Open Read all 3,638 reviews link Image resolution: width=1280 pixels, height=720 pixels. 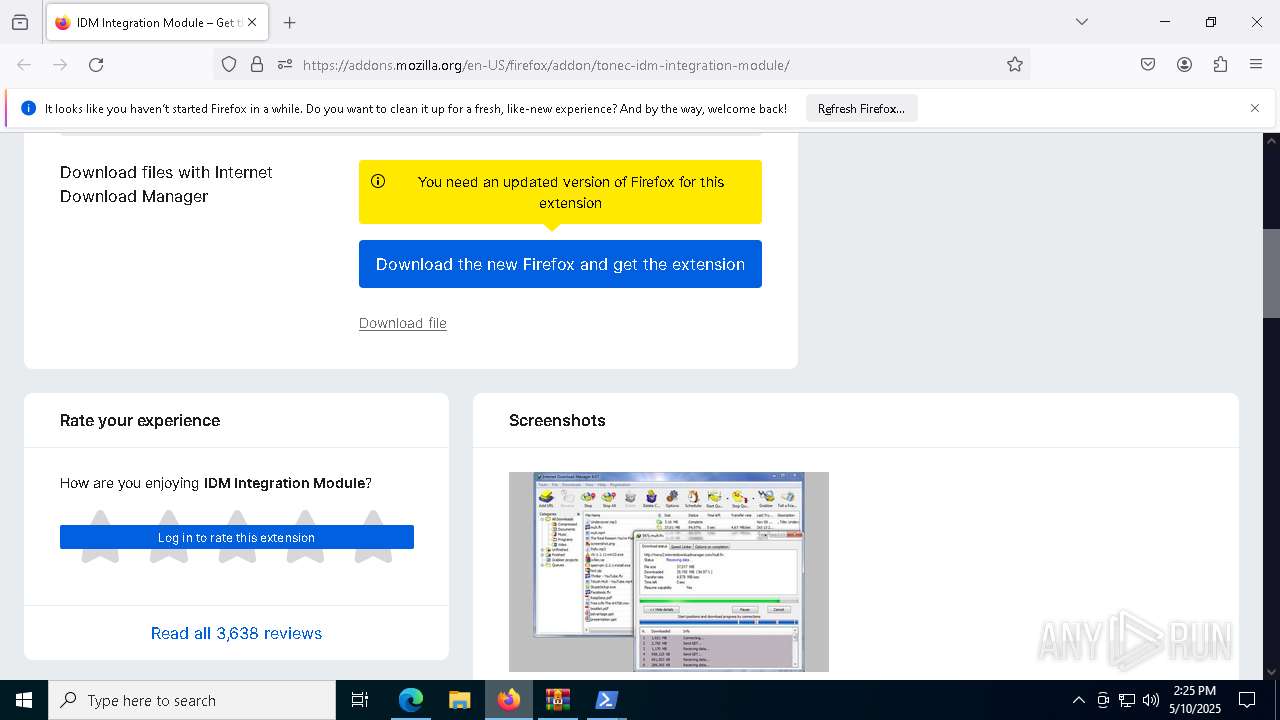(236, 633)
